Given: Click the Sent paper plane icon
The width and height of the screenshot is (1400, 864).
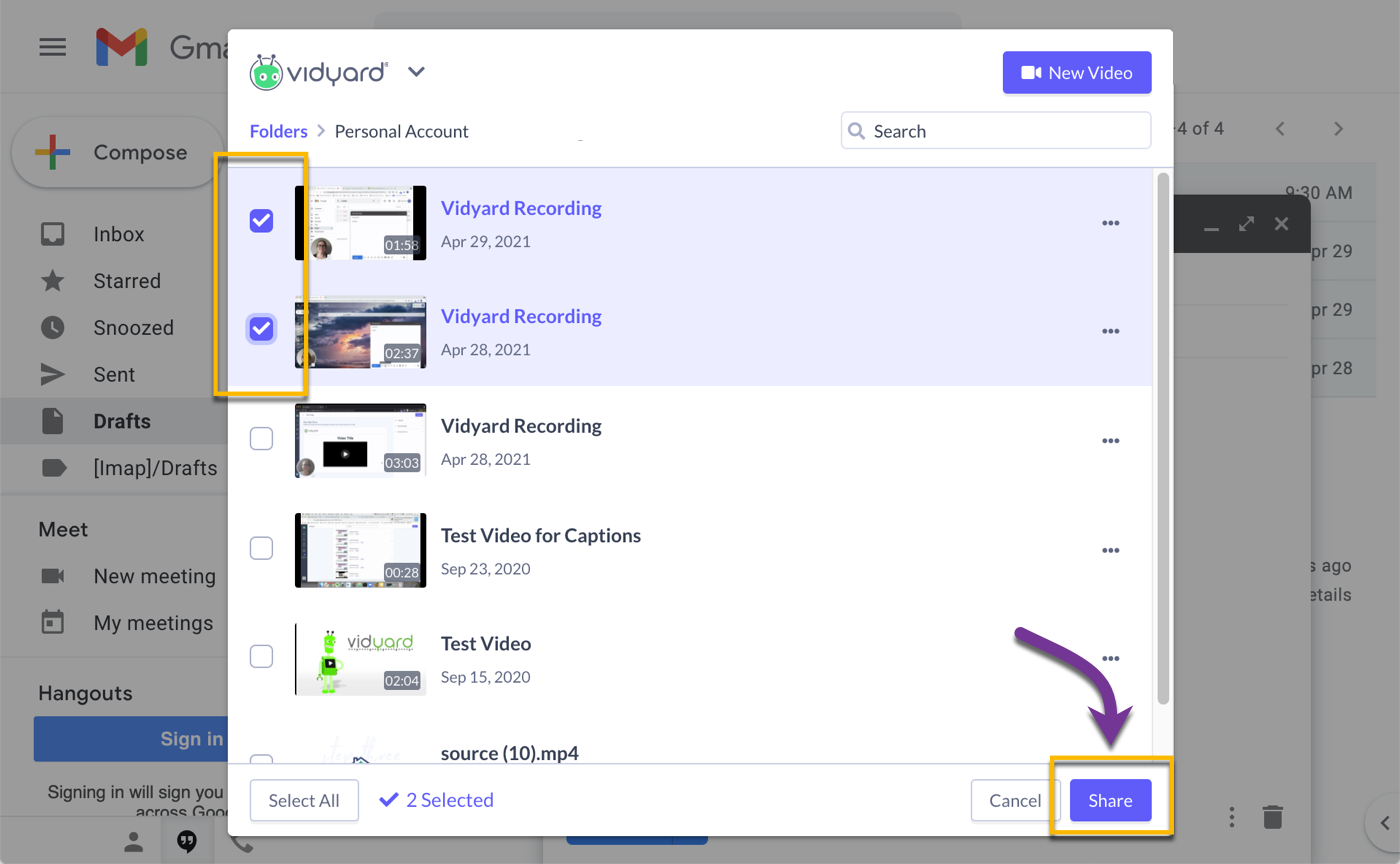Looking at the screenshot, I should [53, 374].
